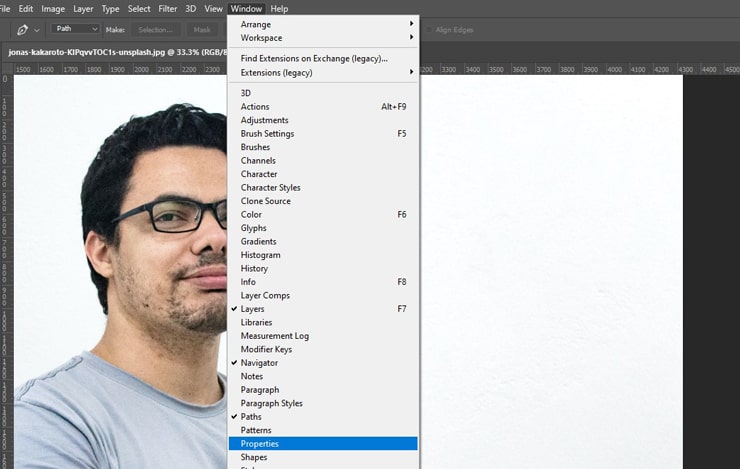Toggle the Layers panel checkmark item

click(253, 309)
